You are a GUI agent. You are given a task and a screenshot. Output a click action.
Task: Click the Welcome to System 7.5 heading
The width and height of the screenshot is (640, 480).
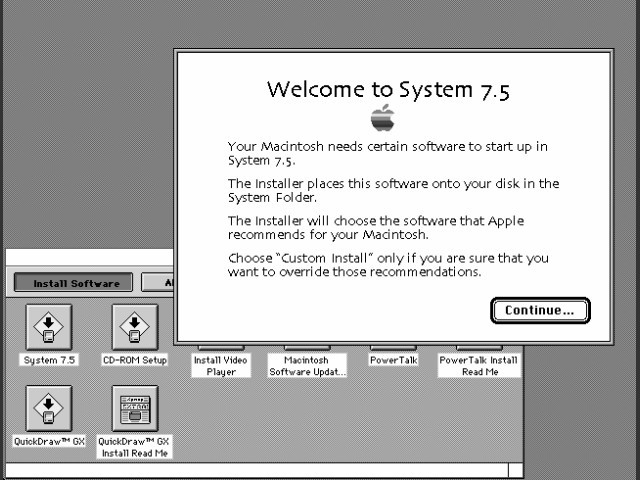388,90
